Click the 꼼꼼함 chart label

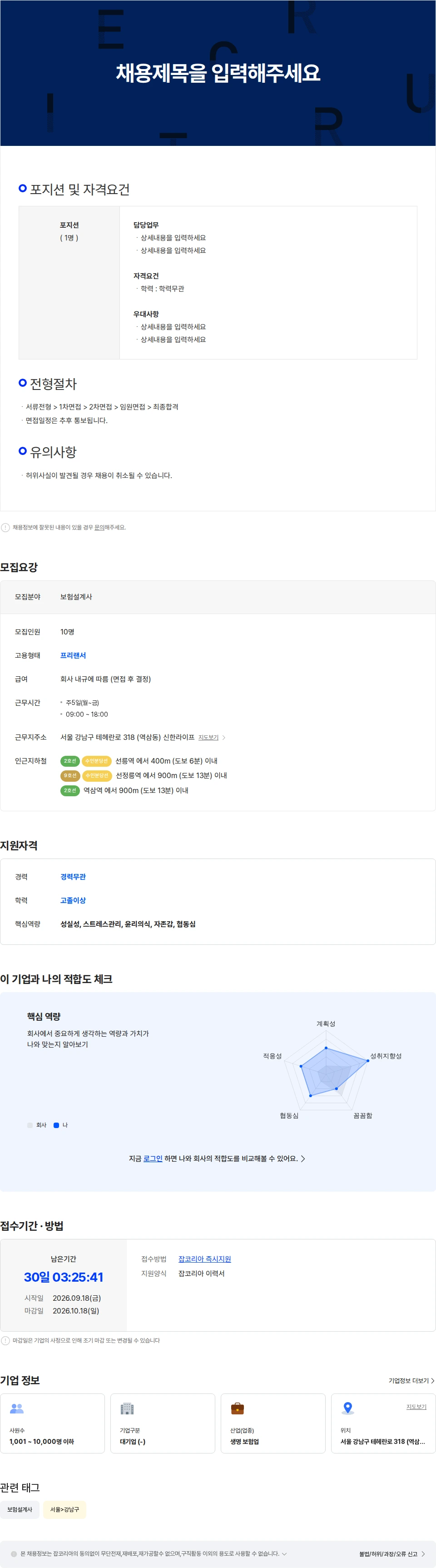point(362,1116)
